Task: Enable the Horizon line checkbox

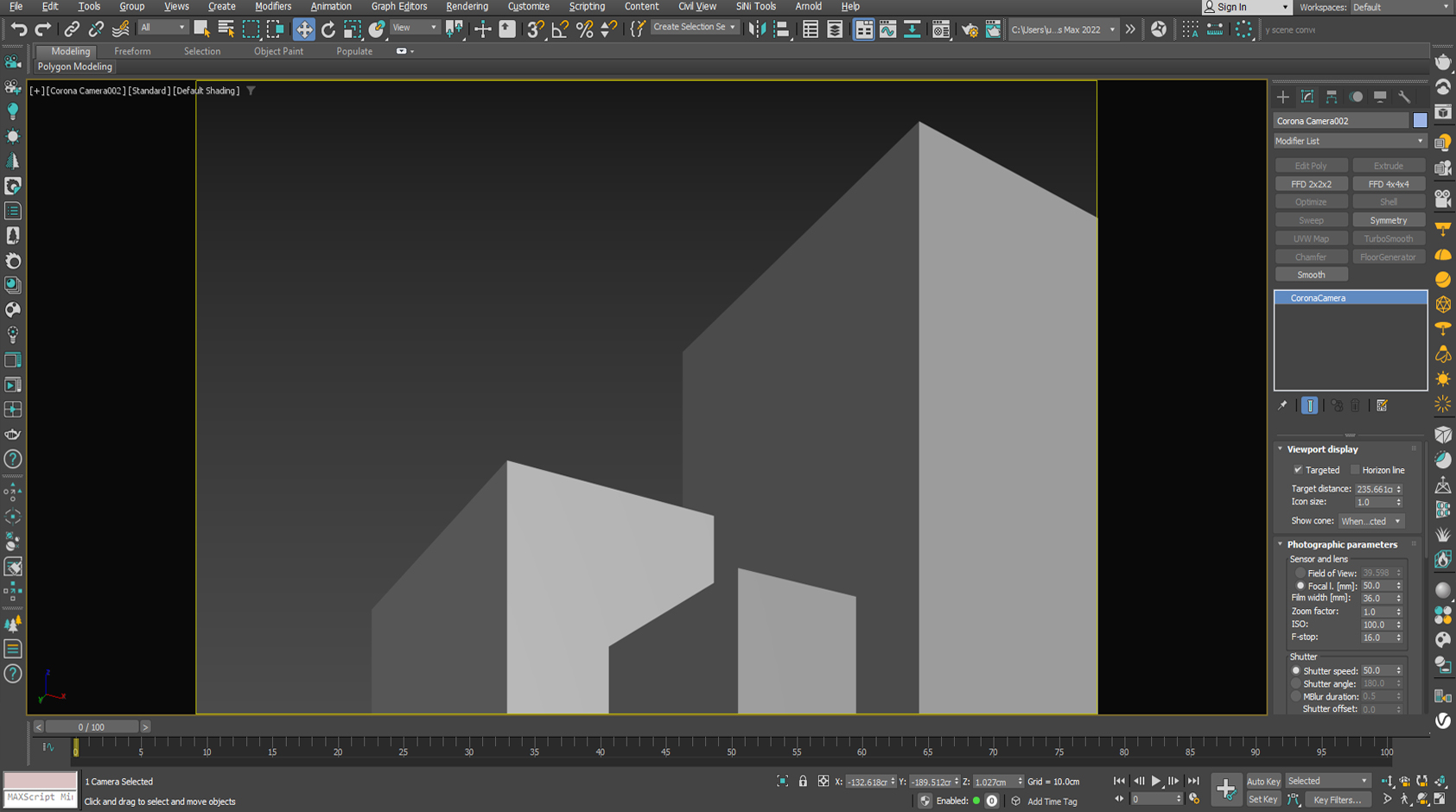Action: (x=1355, y=470)
